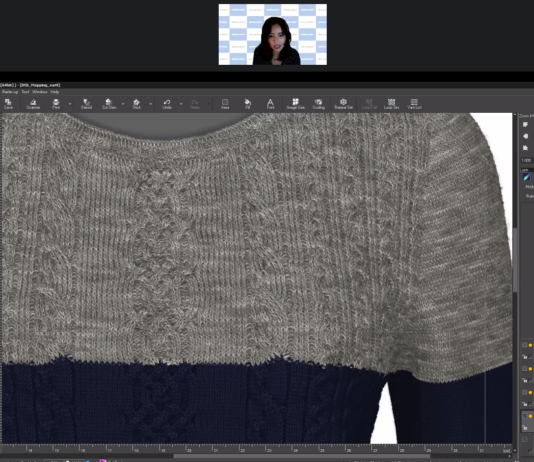Click the Save toolbar icon
The height and width of the screenshot is (462, 534).
point(8,103)
